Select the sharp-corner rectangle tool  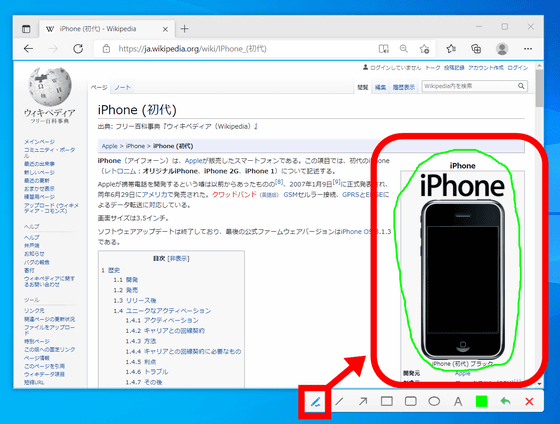[387, 401]
